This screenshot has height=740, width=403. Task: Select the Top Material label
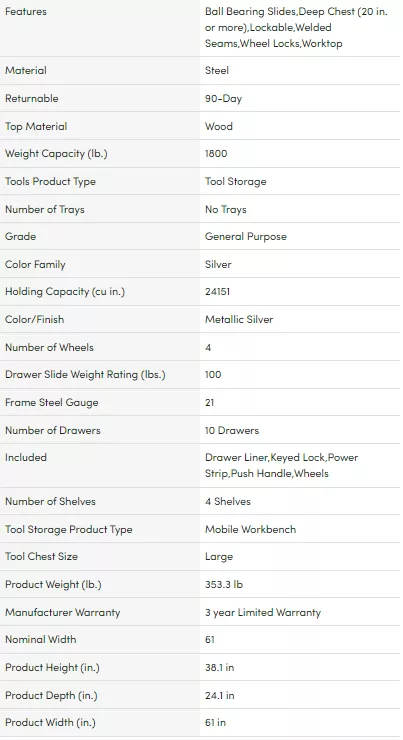pyautogui.click(x=36, y=126)
